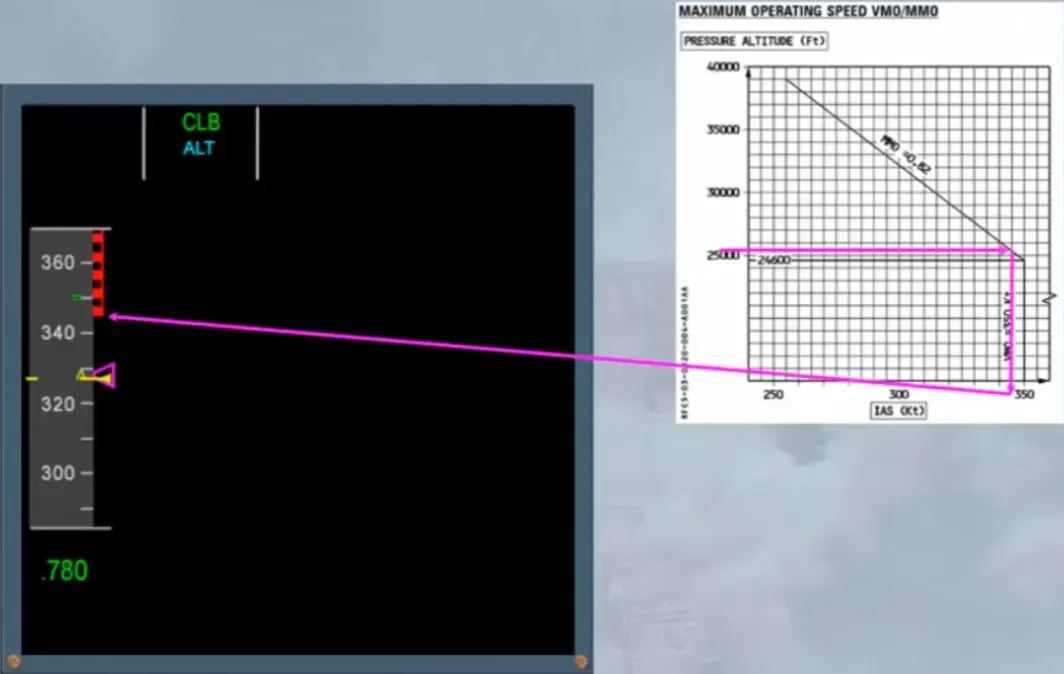Click the 30000 altitude axis value
The image size is (1064, 674).
click(x=723, y=193)
